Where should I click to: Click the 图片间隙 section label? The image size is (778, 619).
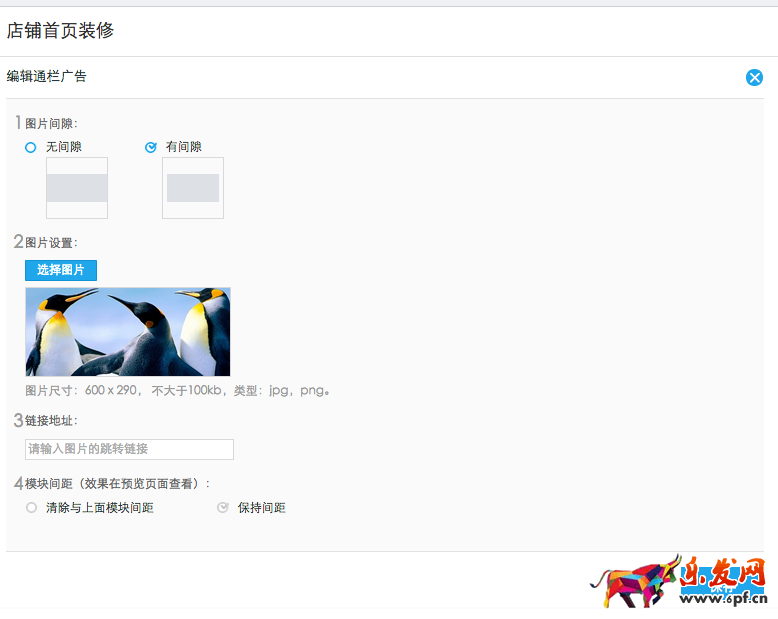pos(51,124)
